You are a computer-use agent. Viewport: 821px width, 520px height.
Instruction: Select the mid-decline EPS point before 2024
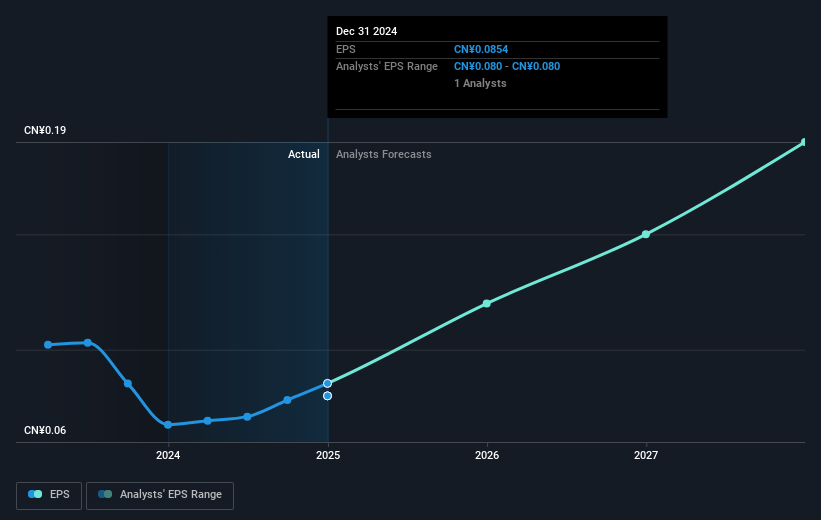pyautogui.click(x=128, y=383)
